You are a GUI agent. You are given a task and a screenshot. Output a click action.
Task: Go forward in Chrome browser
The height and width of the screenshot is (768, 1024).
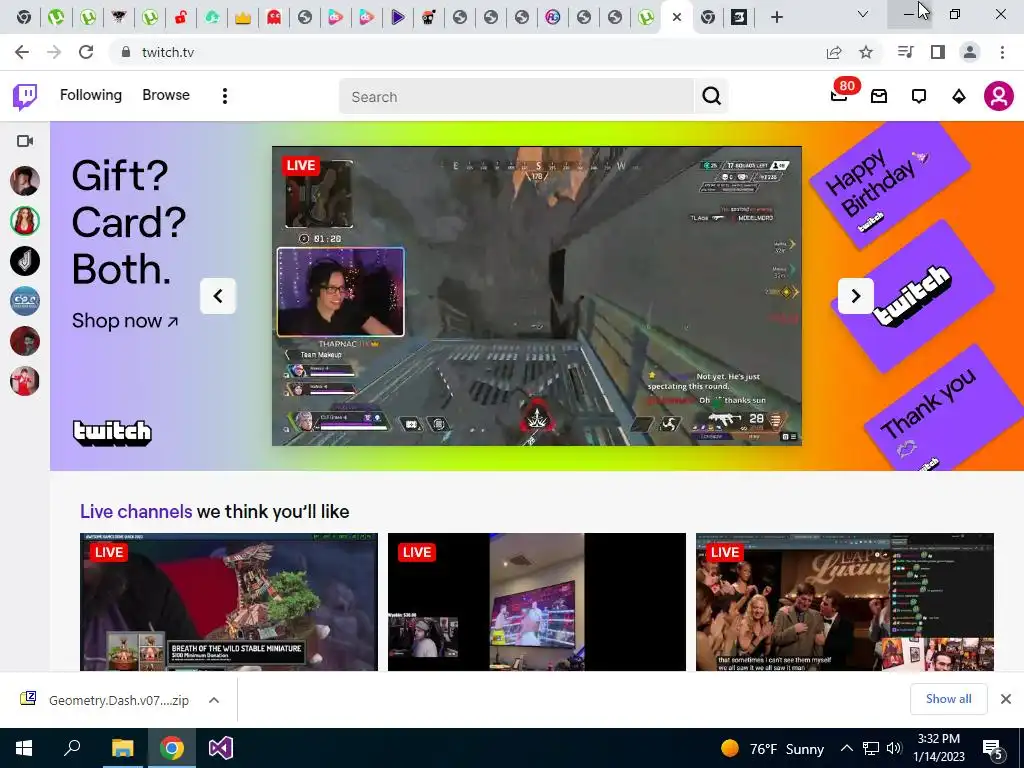coord(54,52)
